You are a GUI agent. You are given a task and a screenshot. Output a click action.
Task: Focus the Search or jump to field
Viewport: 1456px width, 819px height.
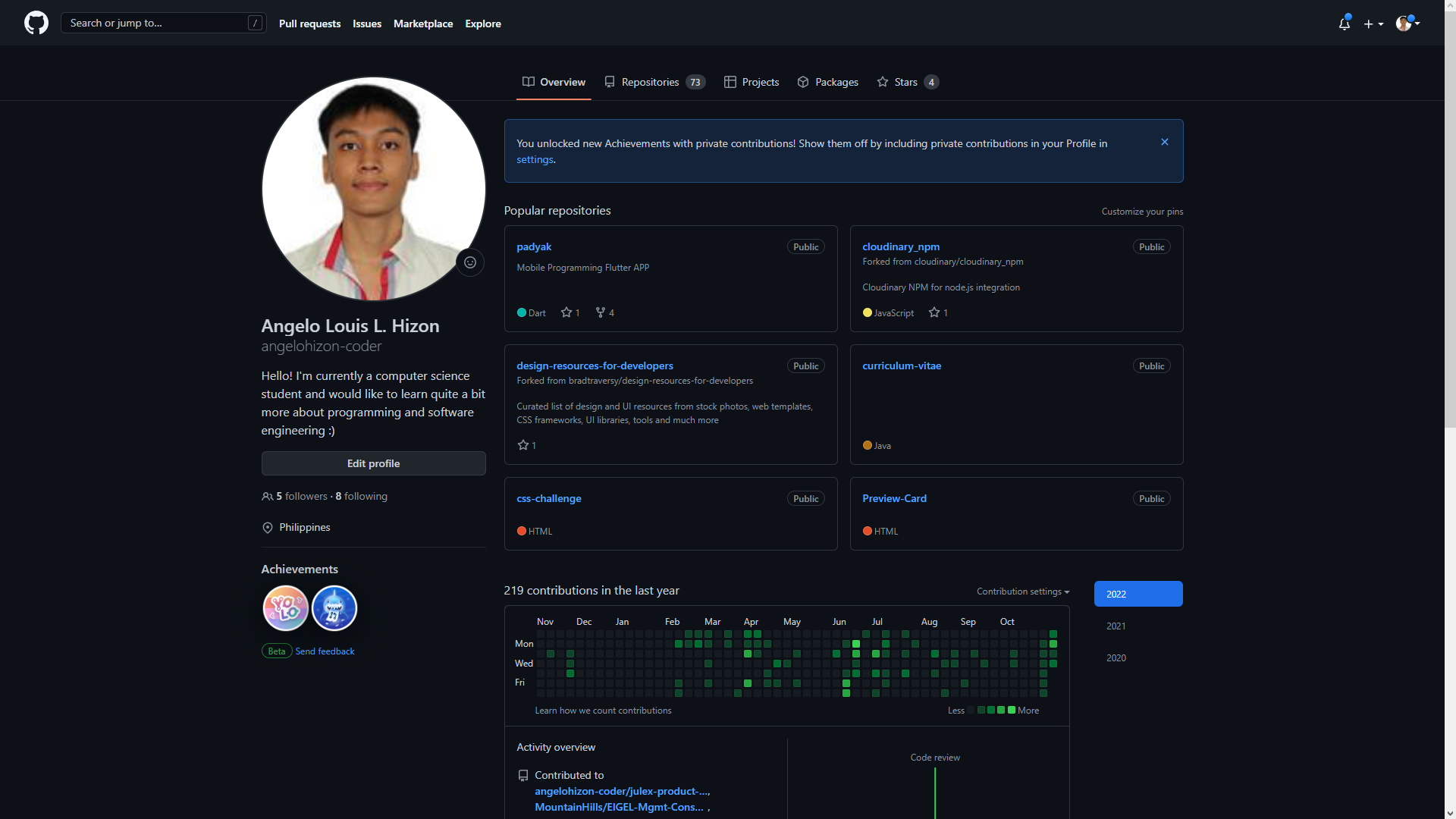point(163,23)
